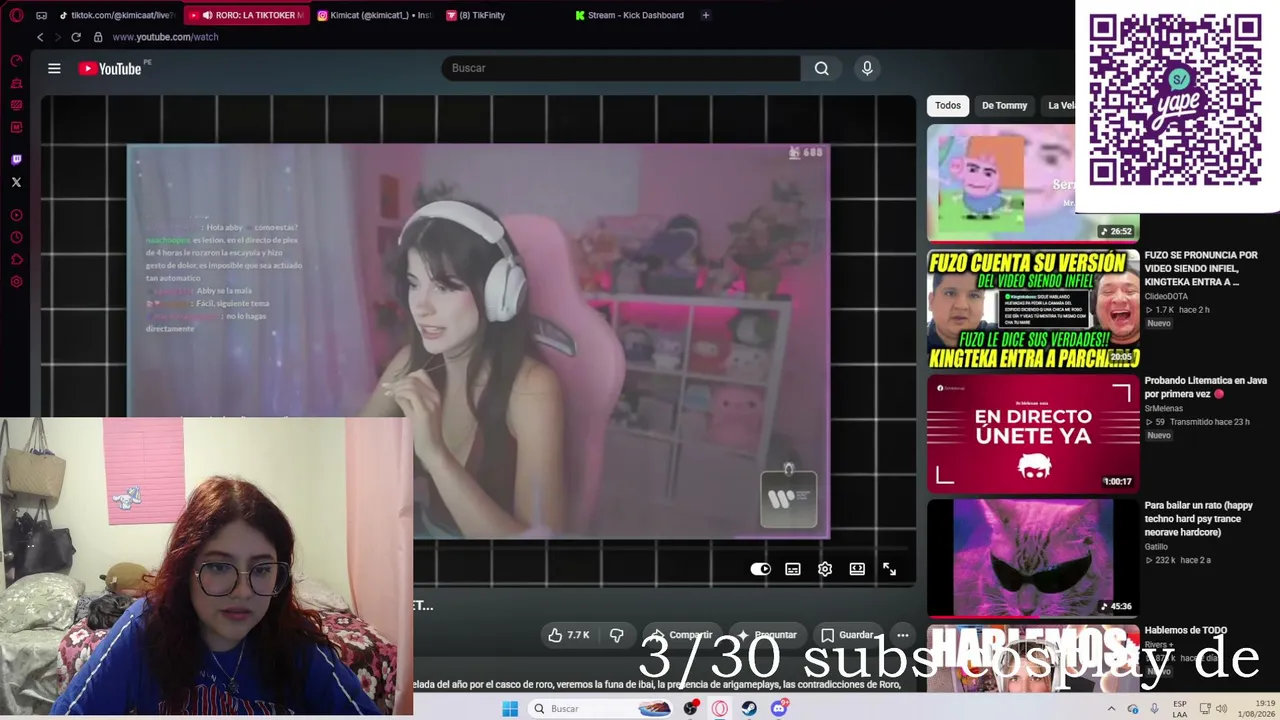Screen dimensions: 1280x720
Task: Switch the player to theater mode
Action: click(857, 569)
